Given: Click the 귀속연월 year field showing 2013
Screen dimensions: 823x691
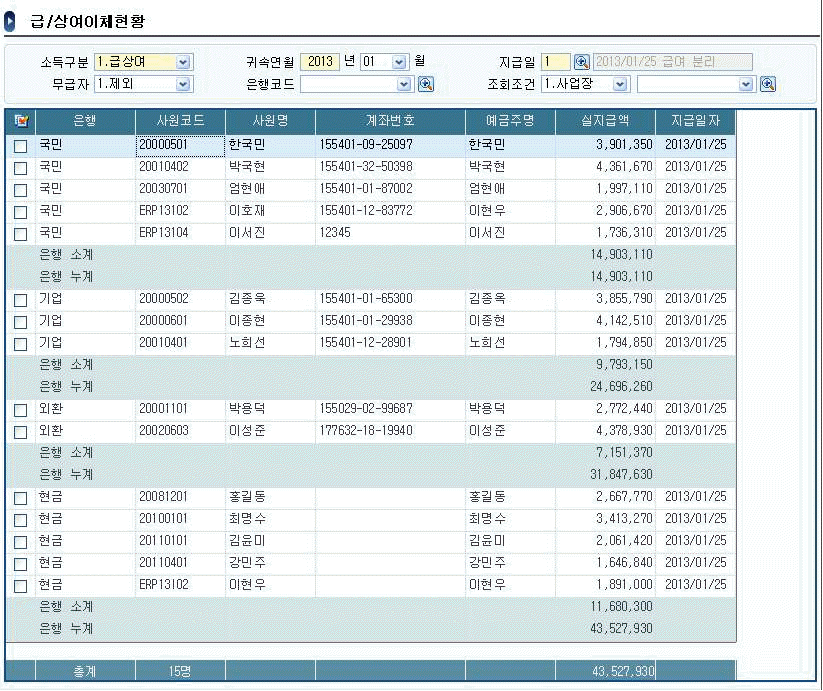Looking at the screenshot, I should click(320, 62).
